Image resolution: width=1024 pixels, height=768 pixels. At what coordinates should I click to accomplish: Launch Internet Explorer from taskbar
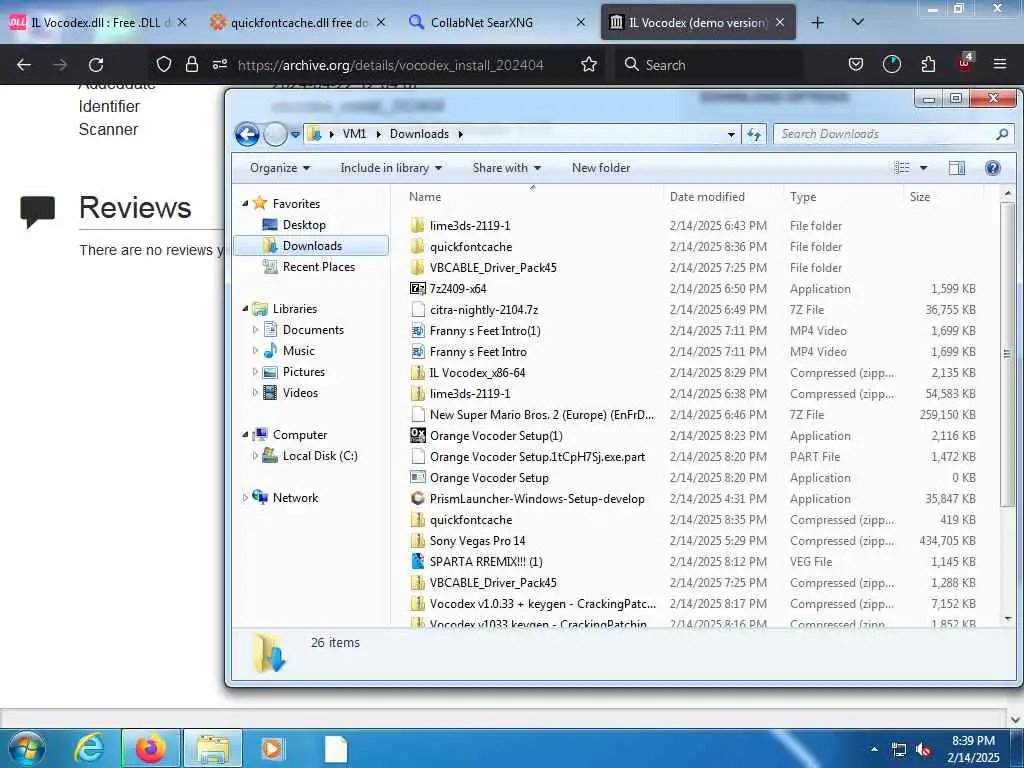pos(89,748)
